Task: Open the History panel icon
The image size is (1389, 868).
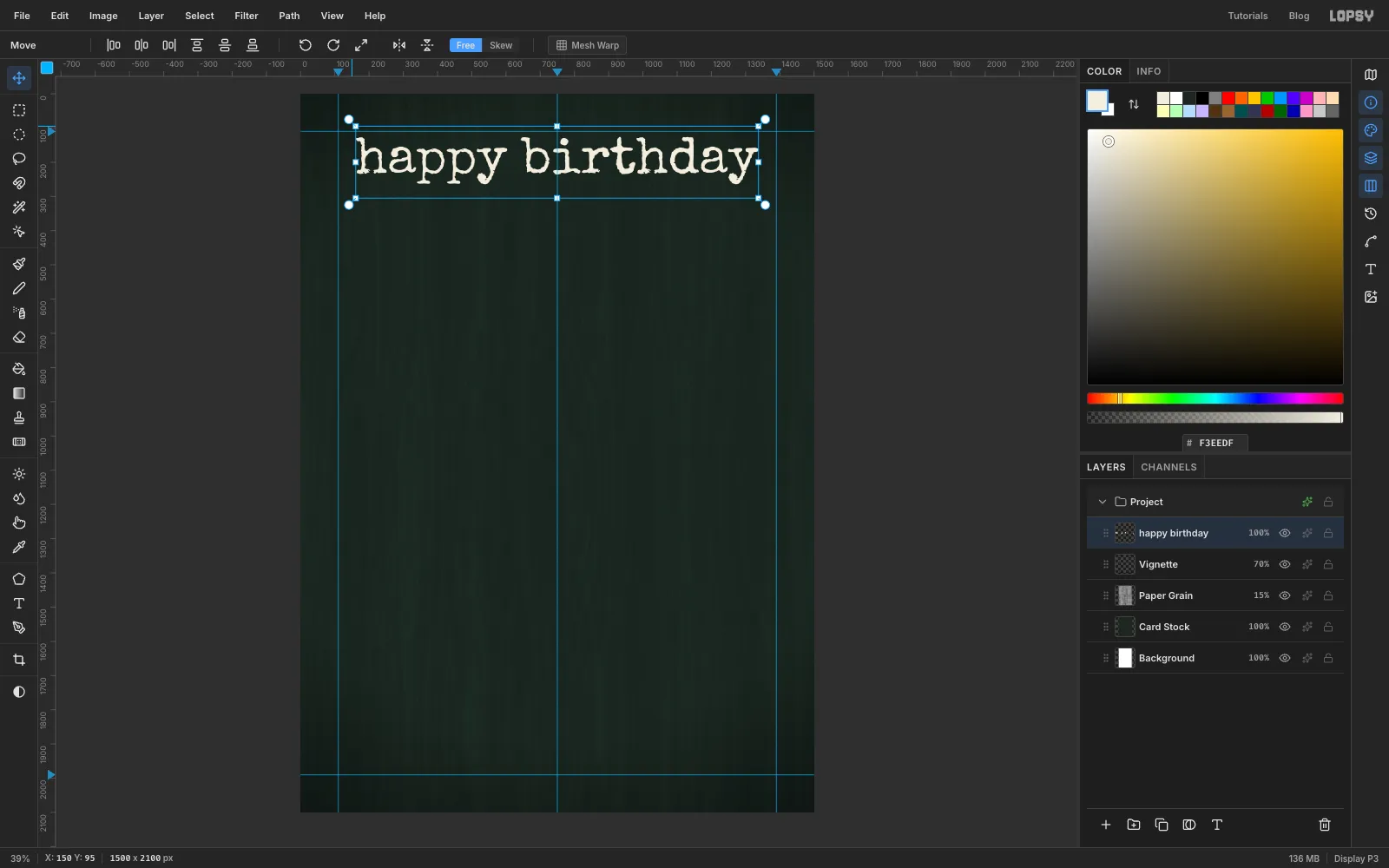Action: coord(1371,214)
